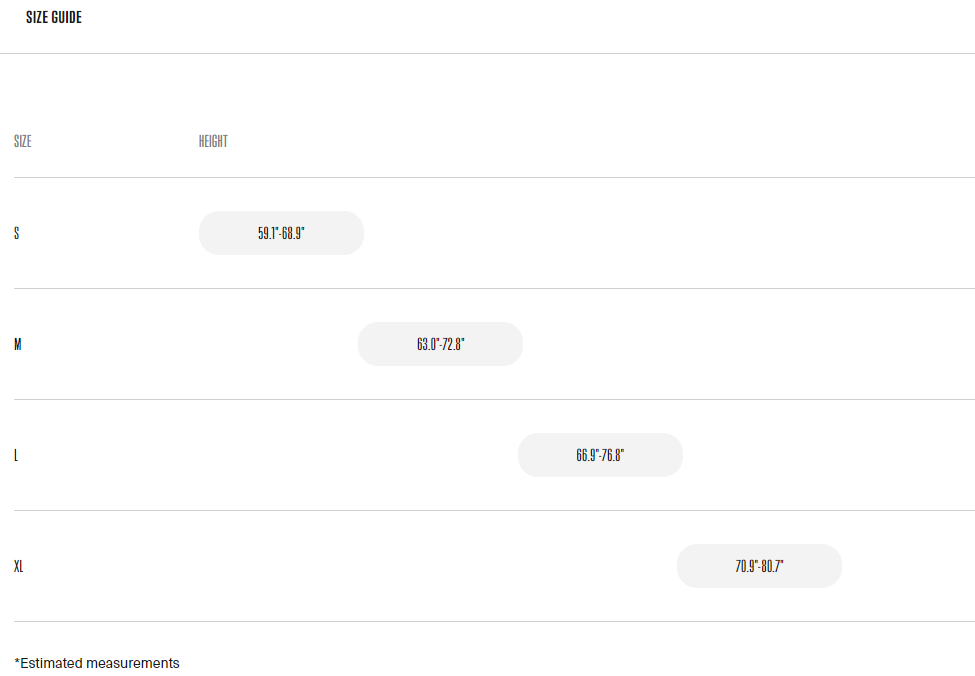Click the divider line under SIZE GUIDE heading
Image resolution: width=975 pixels, height=676 pixels.
[x=487, y=53]
